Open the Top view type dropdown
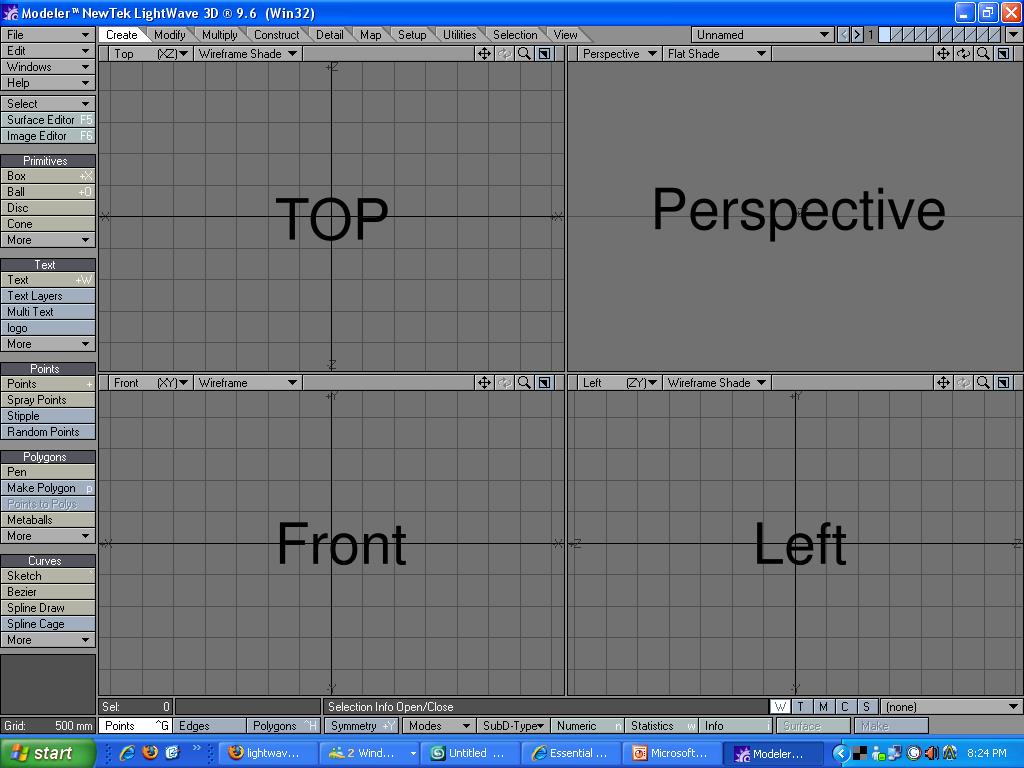Screen dimensions: 1024x768 [x=150, y=54]
